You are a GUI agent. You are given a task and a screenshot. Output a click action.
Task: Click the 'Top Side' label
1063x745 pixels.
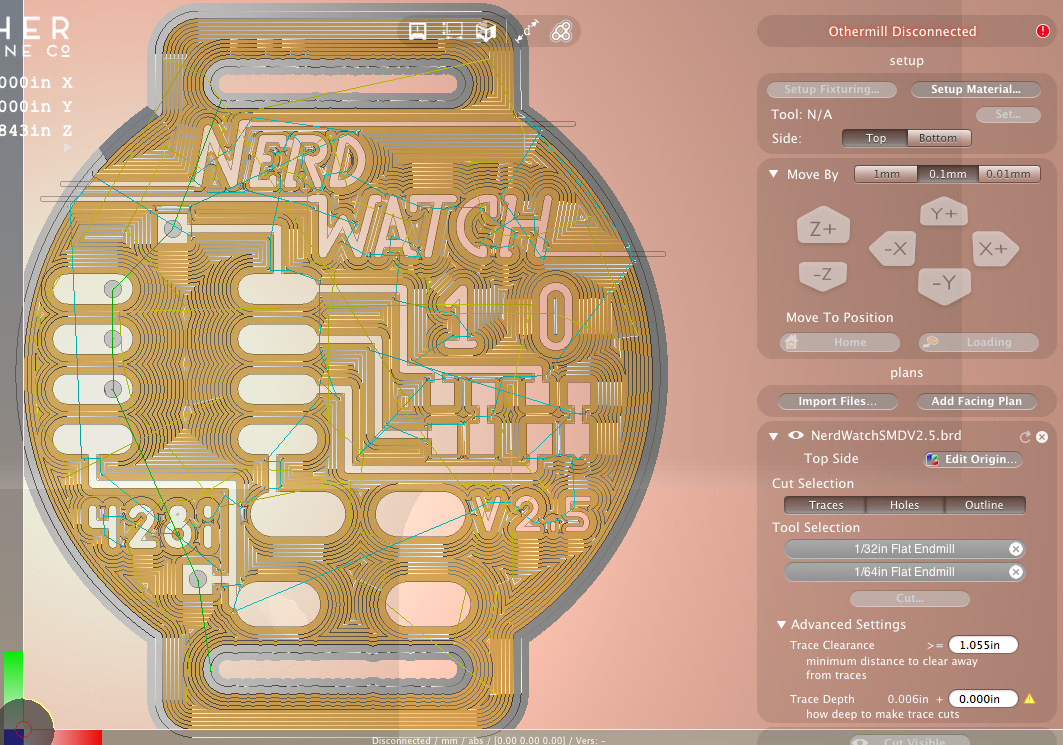pos(831,459)
